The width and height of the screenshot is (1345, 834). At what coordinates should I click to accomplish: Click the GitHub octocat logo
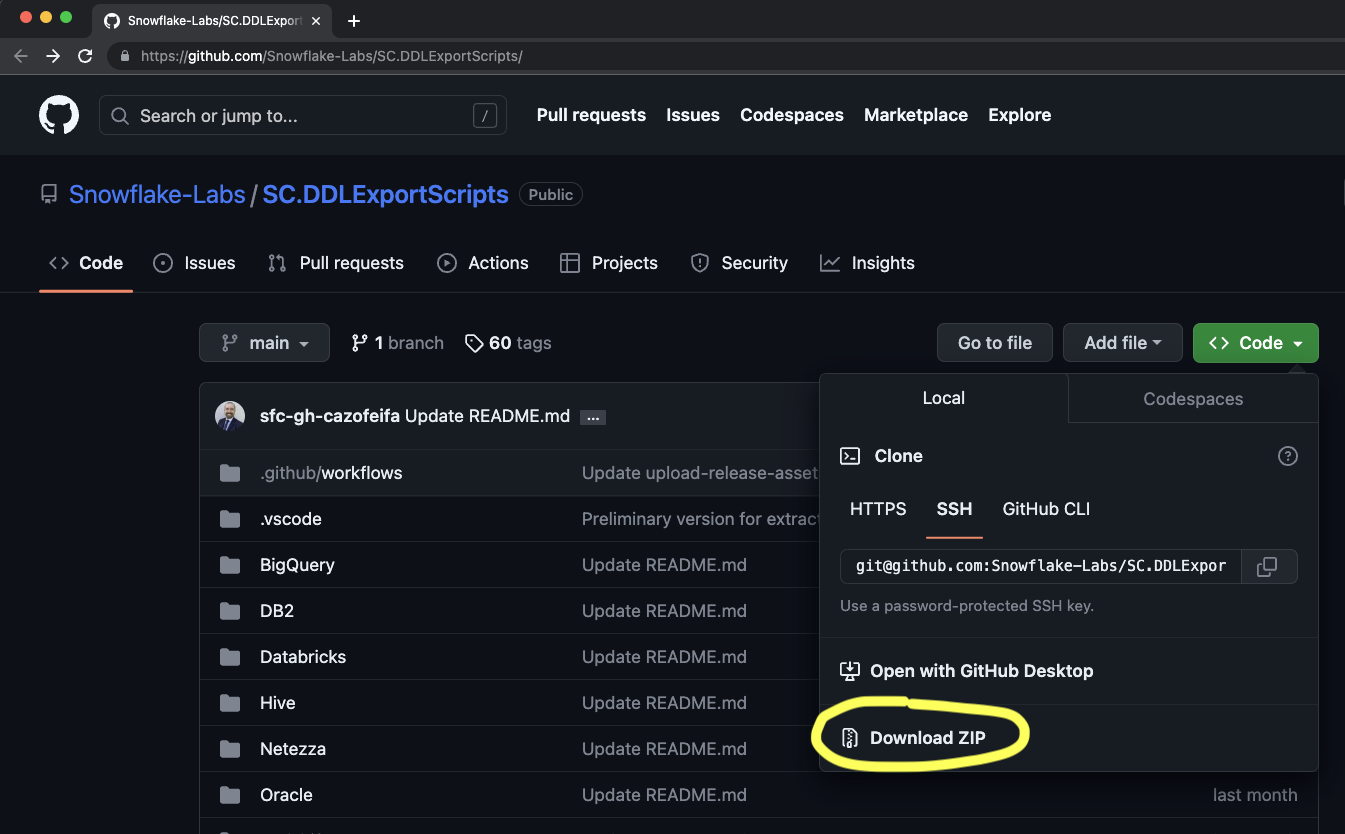[x=58, y=114]
